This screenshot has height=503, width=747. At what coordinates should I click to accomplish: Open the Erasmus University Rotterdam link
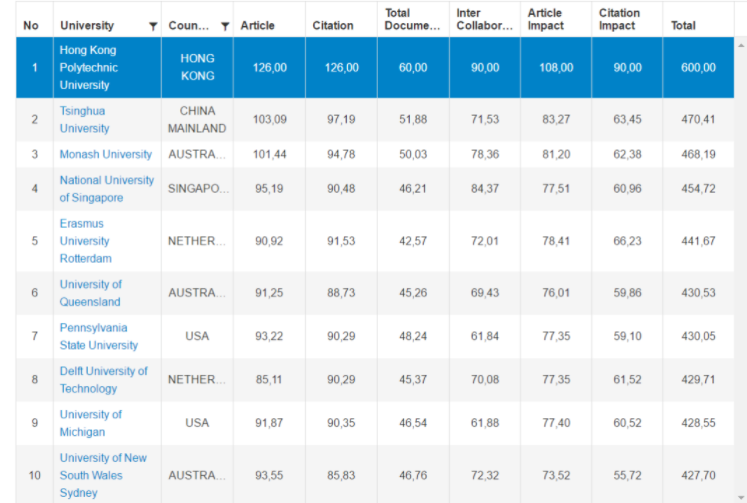pyautogui.click(x=86, y=241)
